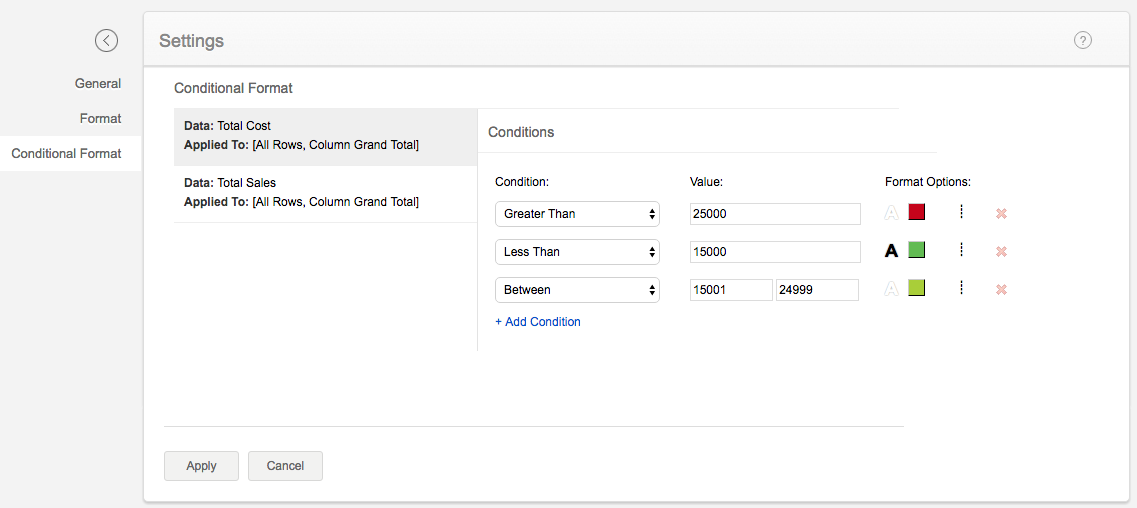Remove the Less Than condition row
The image size is (1137, 508).
[x=1001, y=251]
